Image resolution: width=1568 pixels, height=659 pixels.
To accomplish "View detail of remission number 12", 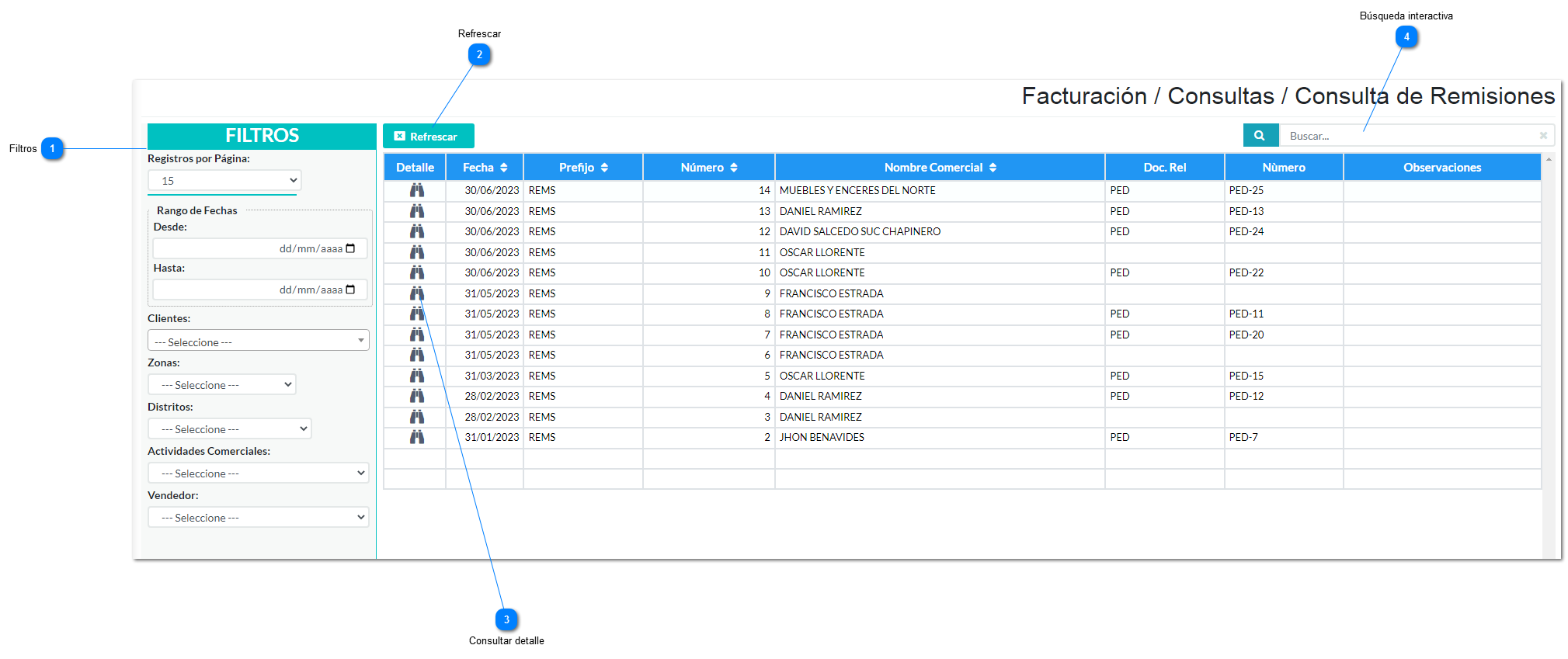I will click(417, 231).
